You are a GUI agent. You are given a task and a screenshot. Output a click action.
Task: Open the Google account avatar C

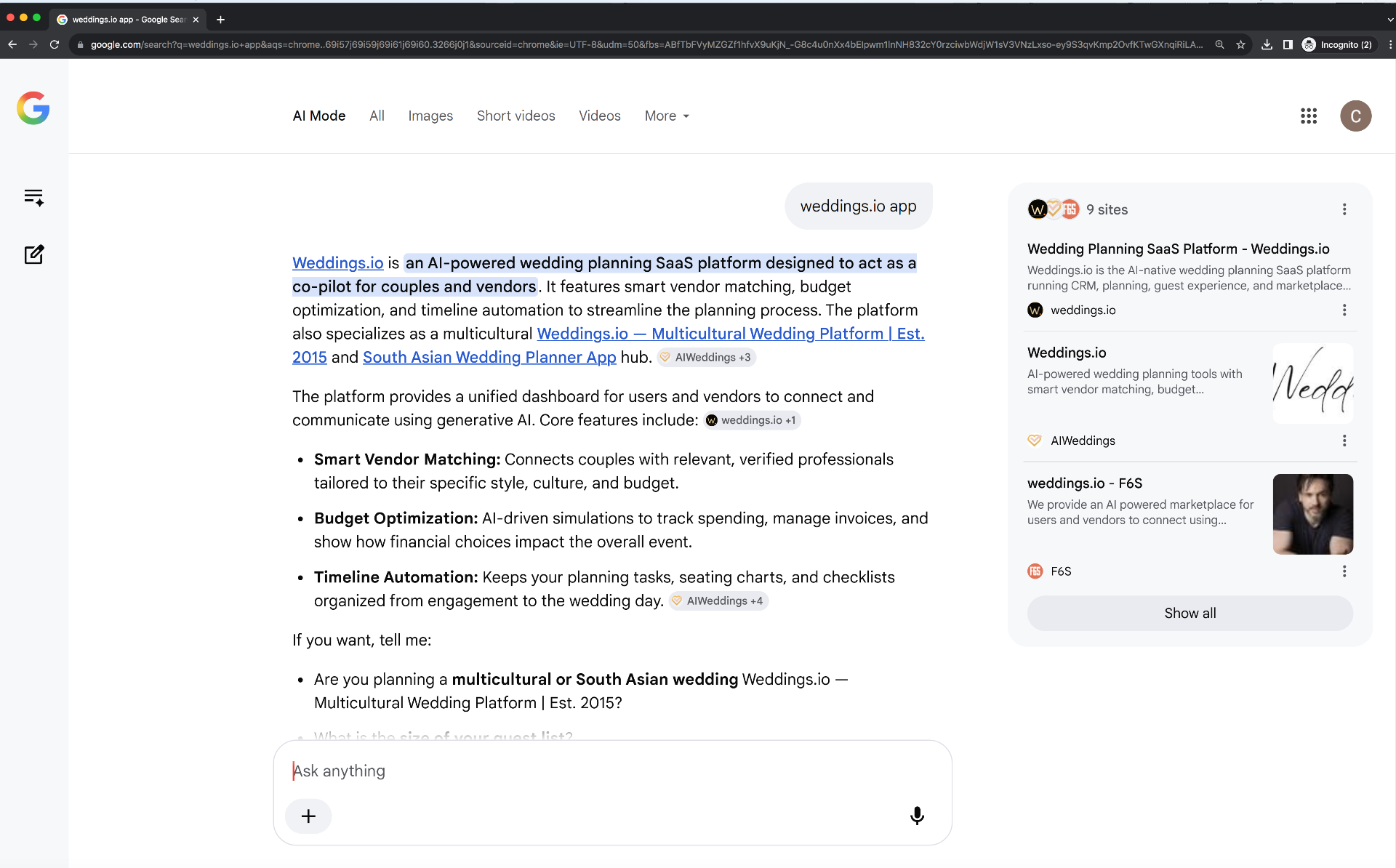tap(1355, 116)
